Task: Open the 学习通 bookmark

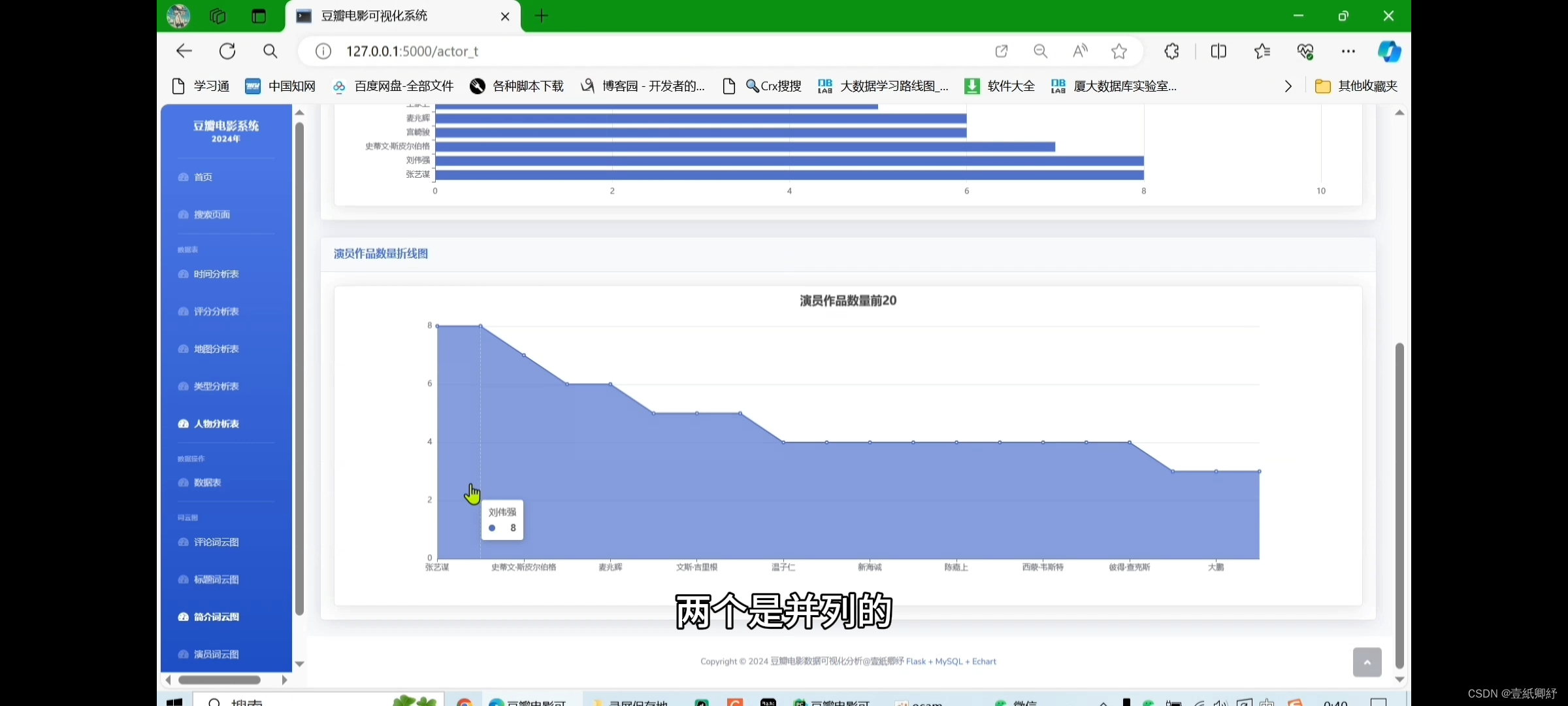Action: point(201,86)
